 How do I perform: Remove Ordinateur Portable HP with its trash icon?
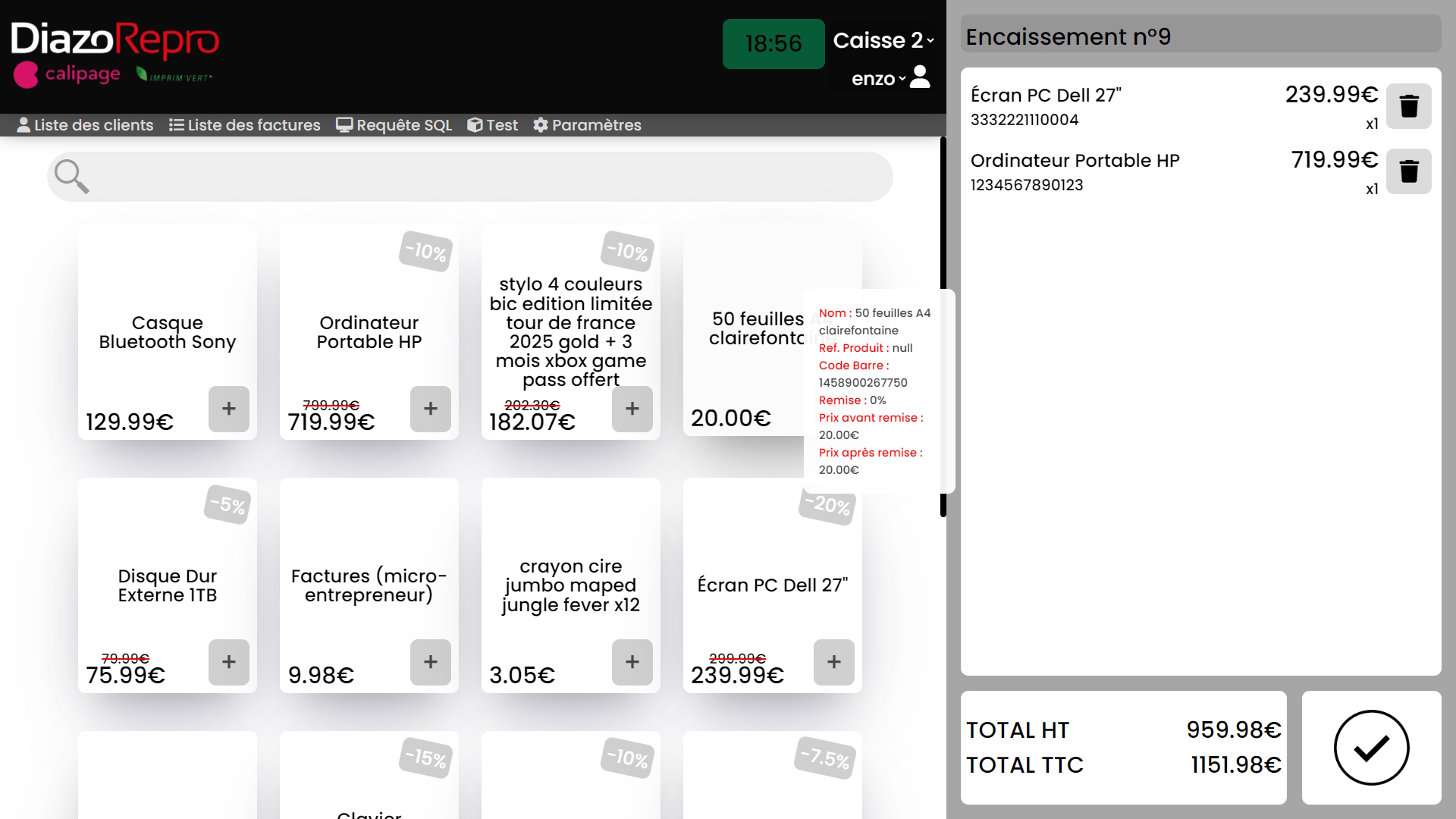pyautogui.click(x=1408, y=171)
